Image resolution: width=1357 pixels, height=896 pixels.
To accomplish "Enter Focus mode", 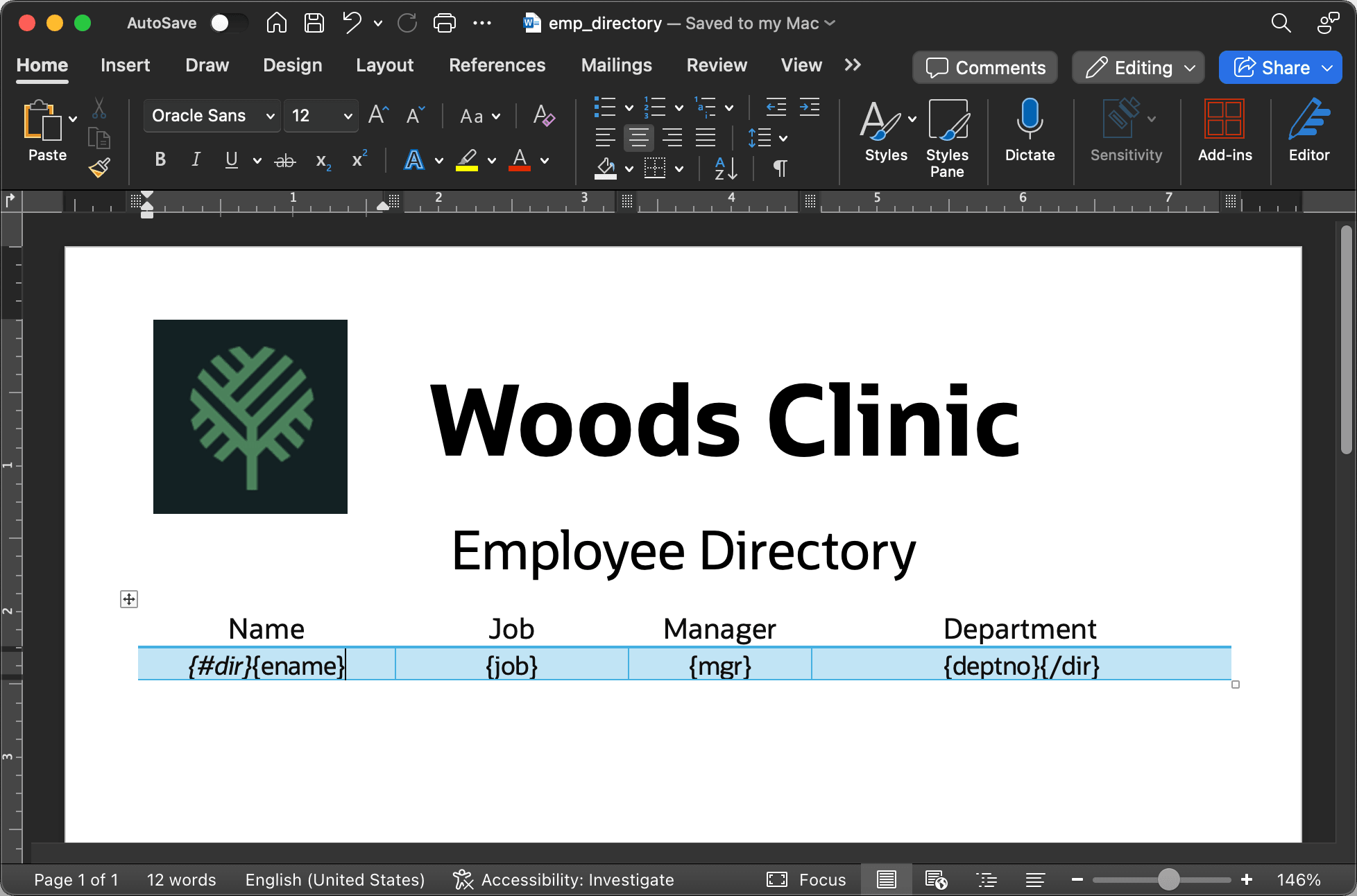I will coord(806,879).
